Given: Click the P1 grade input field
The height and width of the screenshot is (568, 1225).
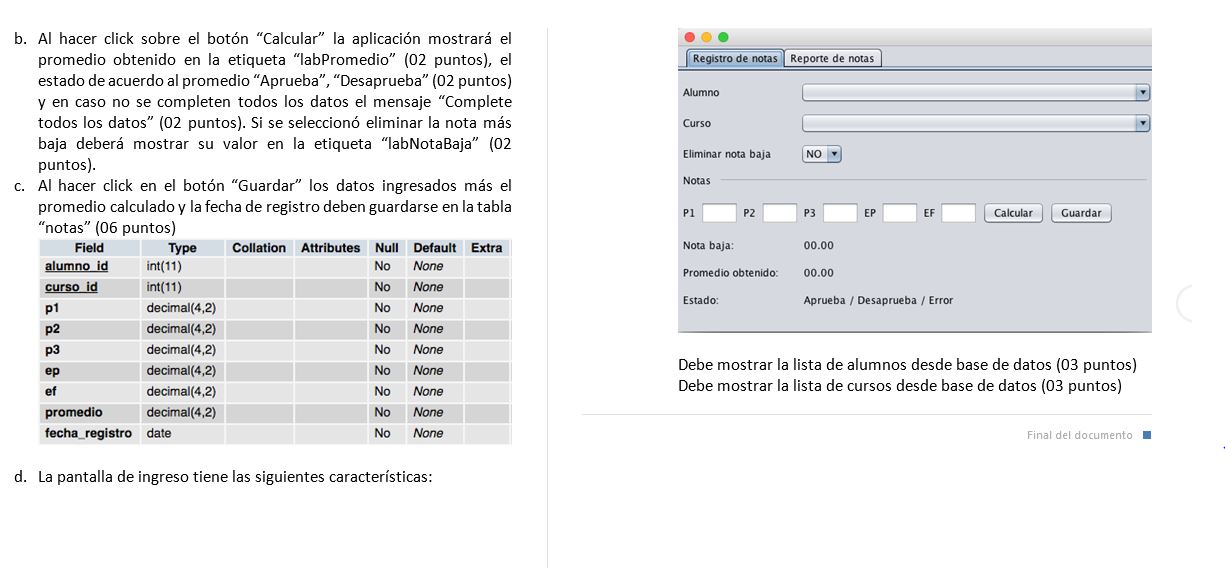Looking at the screenshot, I should coord(719,213).
